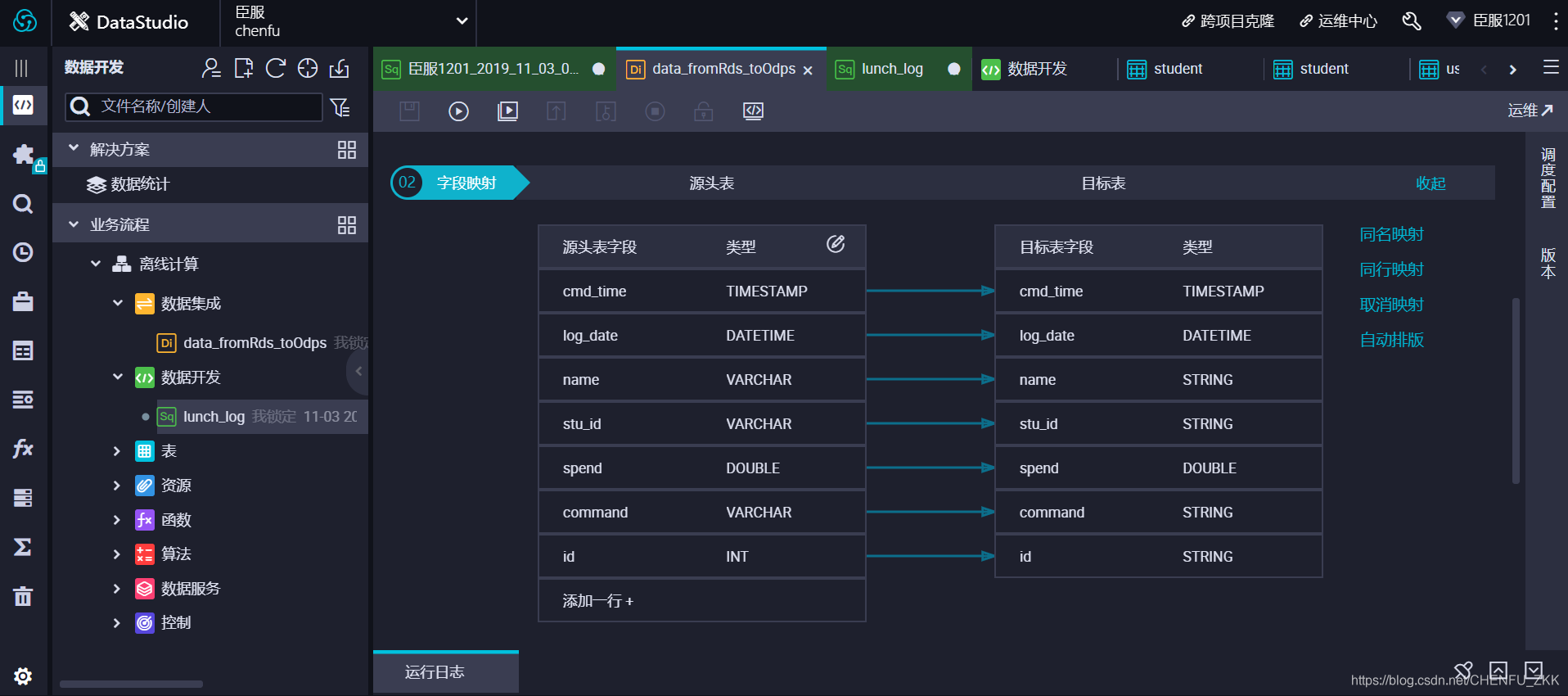Expand the 算法 tree node
The height and width of the screenshot is (696, 1568).
(116, 554)
